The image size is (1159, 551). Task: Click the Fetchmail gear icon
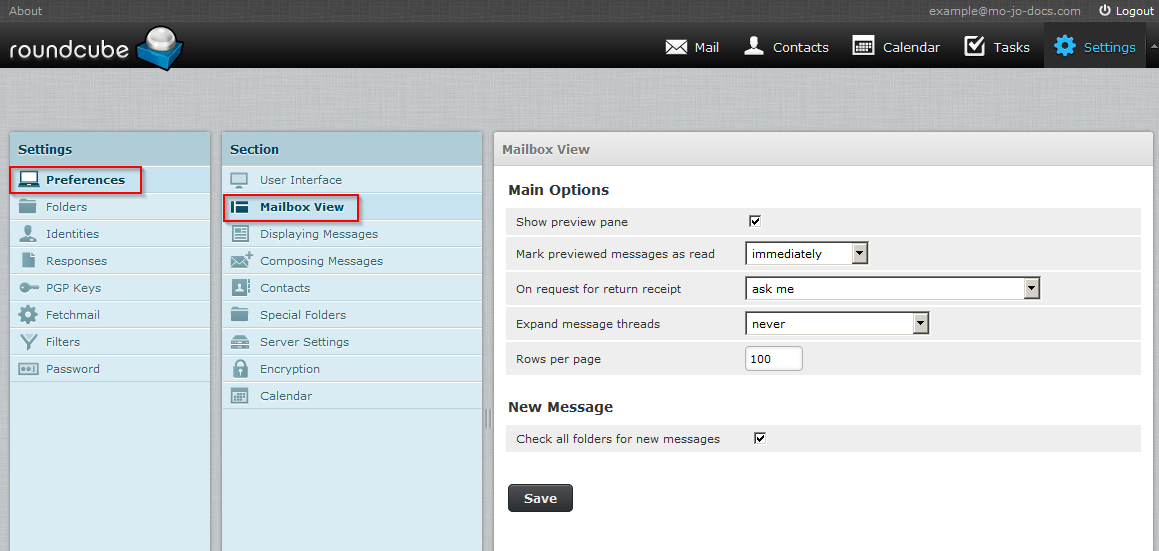[x=29, y=315]
